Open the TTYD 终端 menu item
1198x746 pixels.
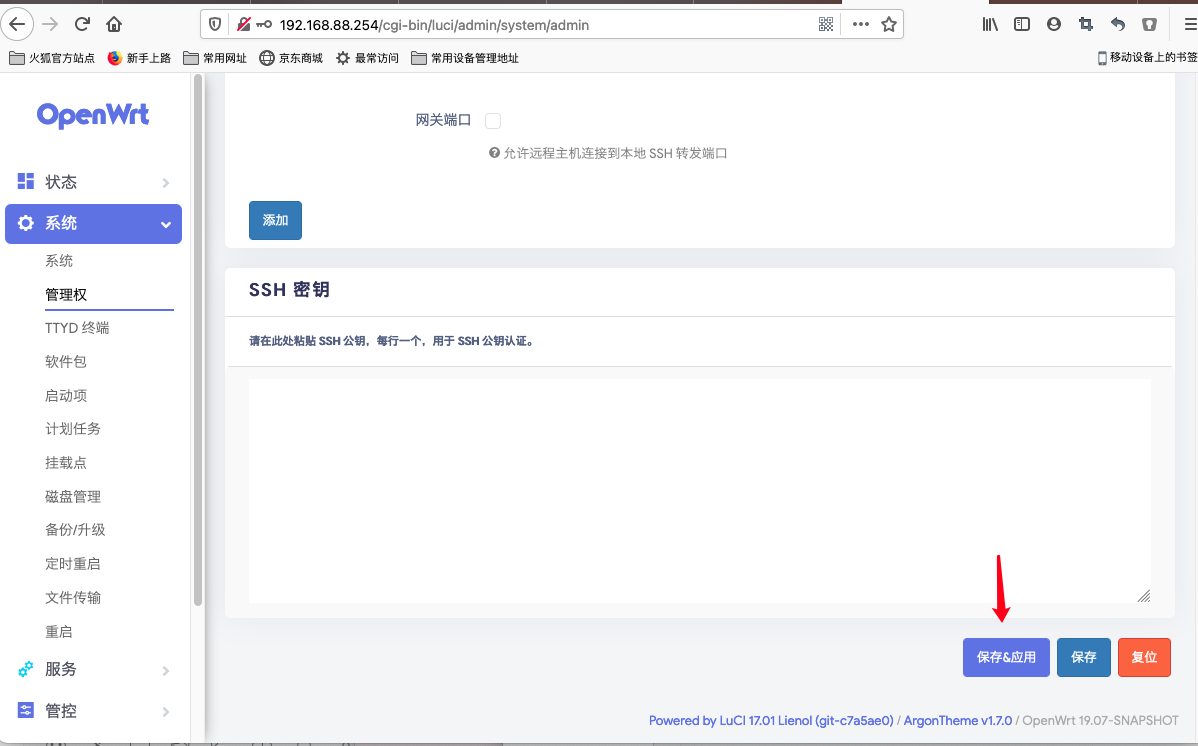point(77,328)
